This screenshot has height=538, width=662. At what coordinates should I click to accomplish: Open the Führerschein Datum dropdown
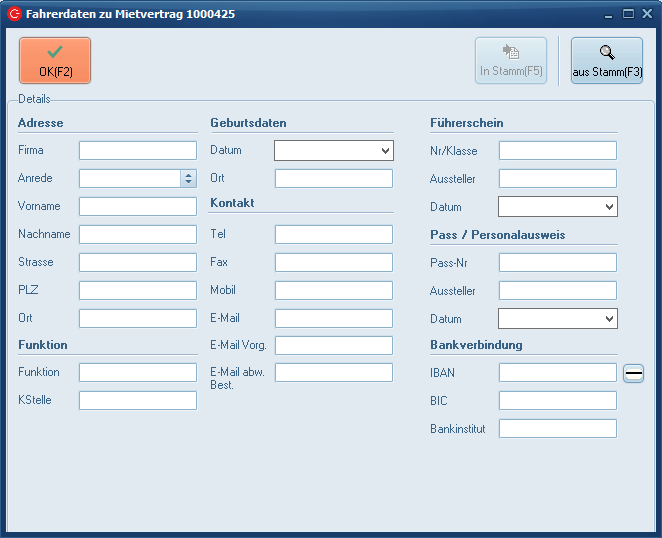(609, 207)
